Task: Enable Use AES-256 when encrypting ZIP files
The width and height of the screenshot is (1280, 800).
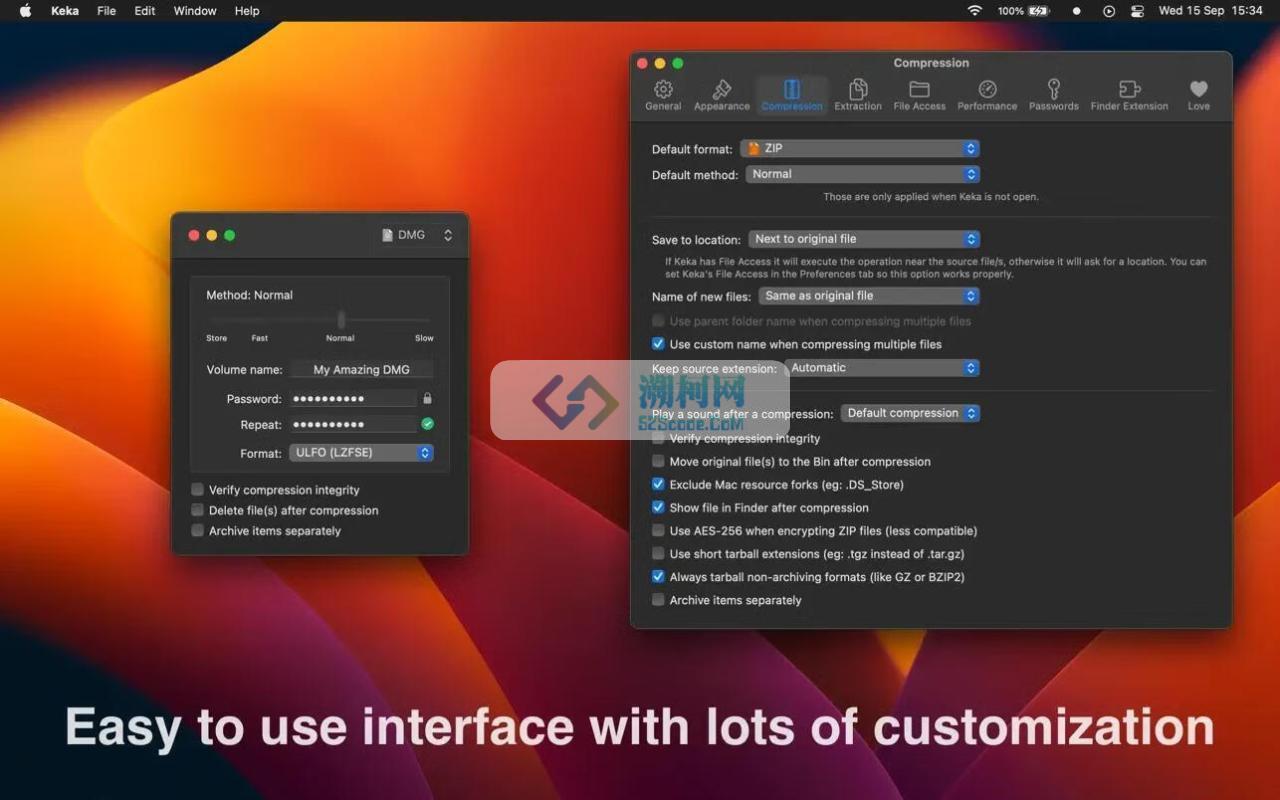Action: [x=658, y=531]
